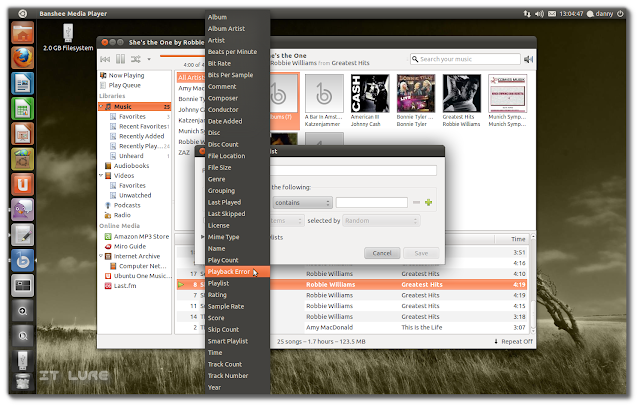640x408 pixels.
Task: Remove the condition with the minus icon
Action: [x=416, y=202]
